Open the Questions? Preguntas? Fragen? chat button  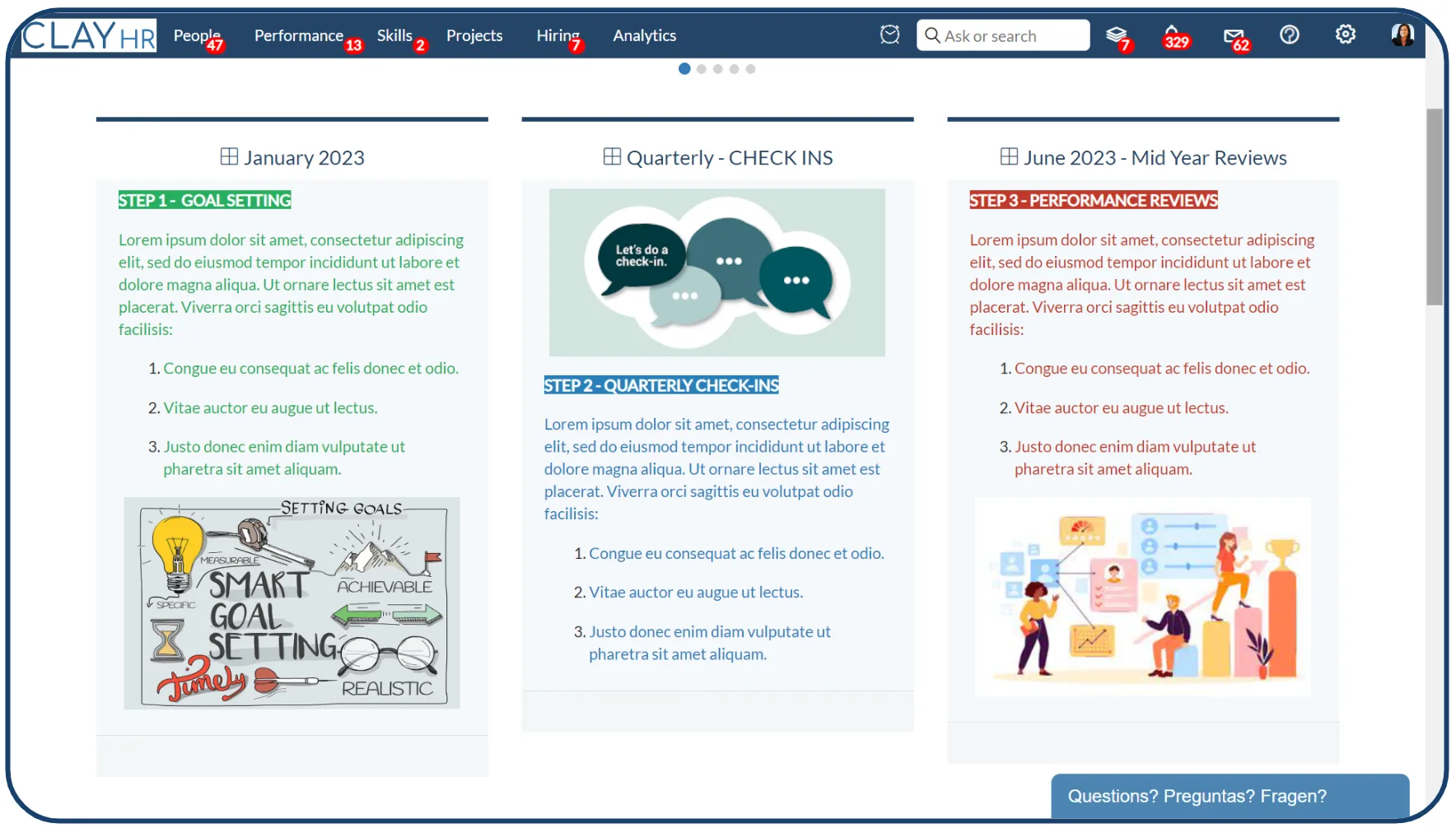(1230, 796)
